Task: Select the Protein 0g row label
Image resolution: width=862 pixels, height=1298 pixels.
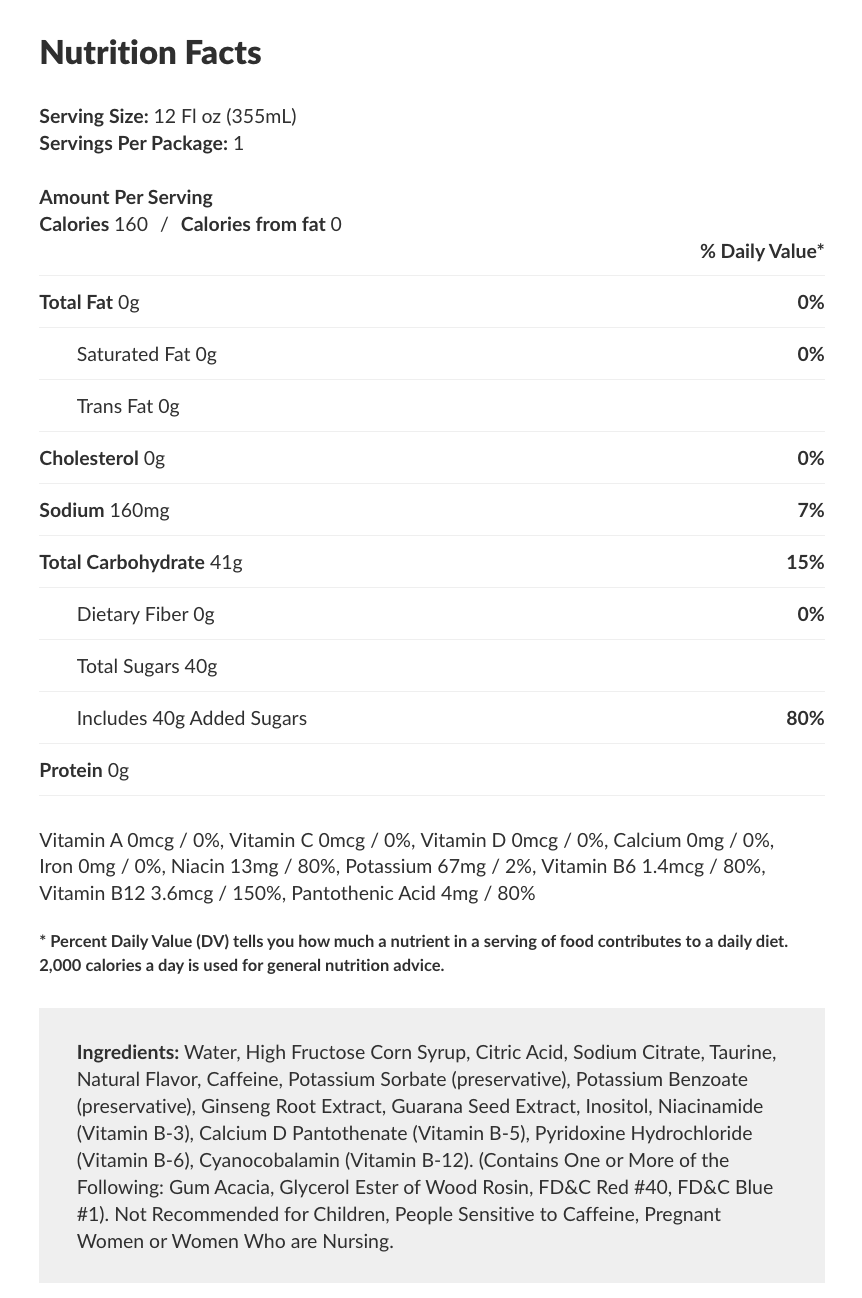Action: 84,770
